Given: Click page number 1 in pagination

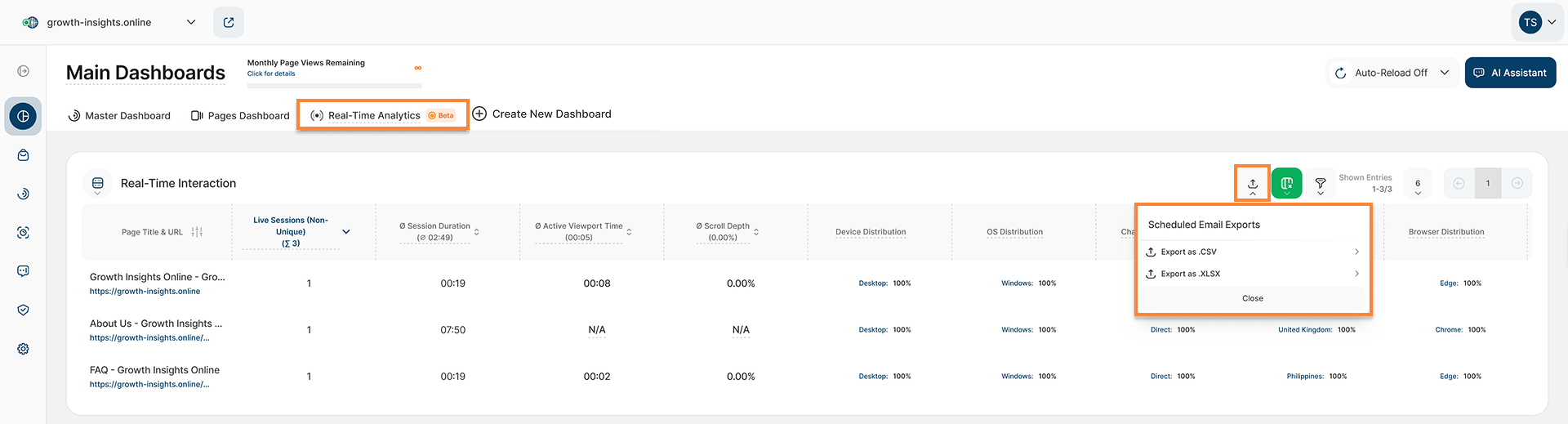Looking at the screenshot, I should click(1488, 183).
